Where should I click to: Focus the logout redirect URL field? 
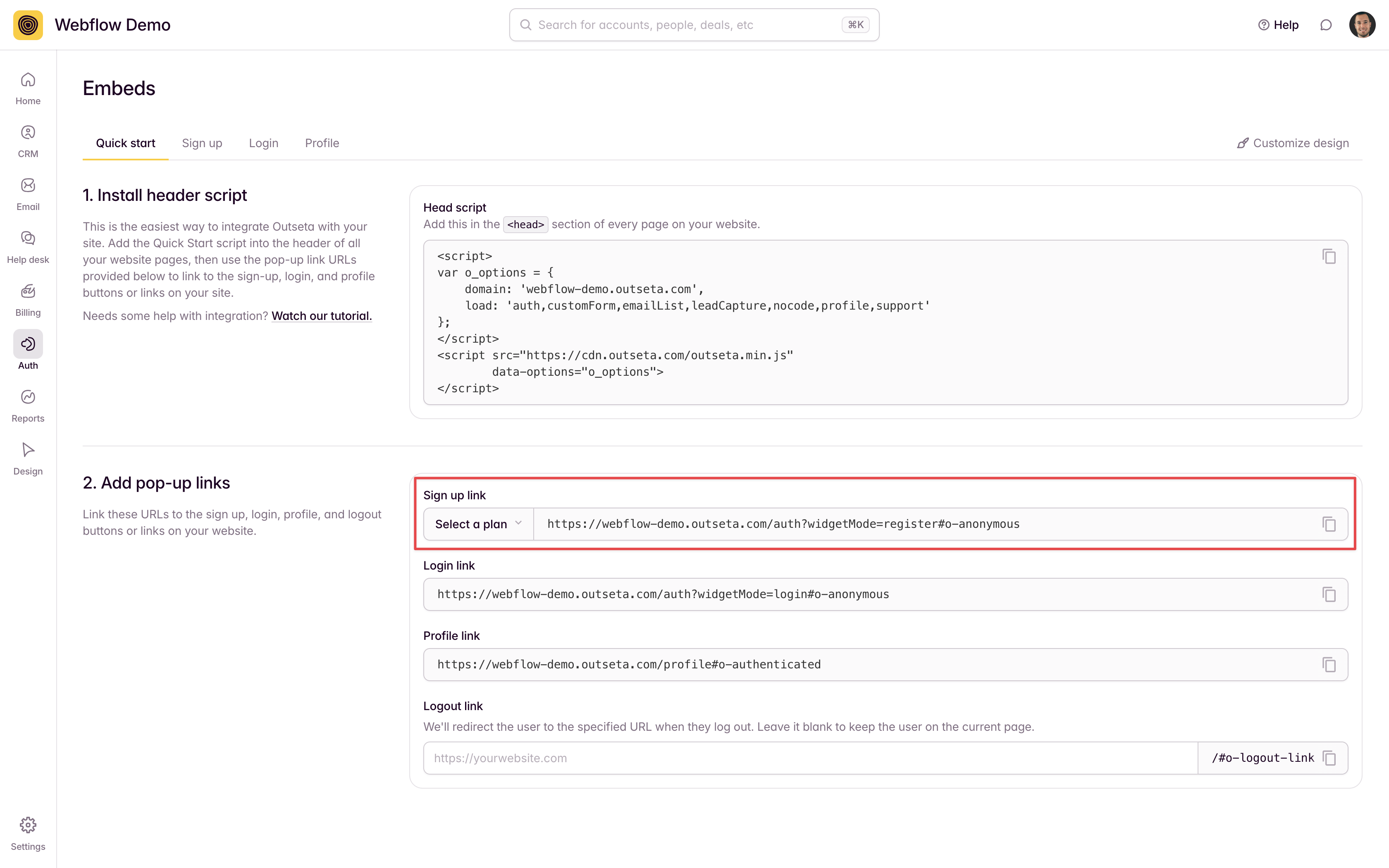coord(810,758)
